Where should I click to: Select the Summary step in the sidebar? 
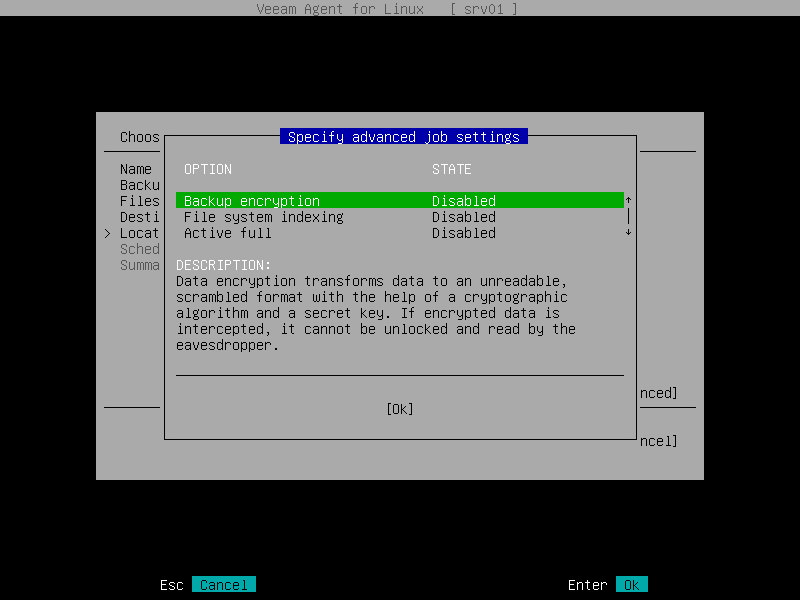[141, 265]
